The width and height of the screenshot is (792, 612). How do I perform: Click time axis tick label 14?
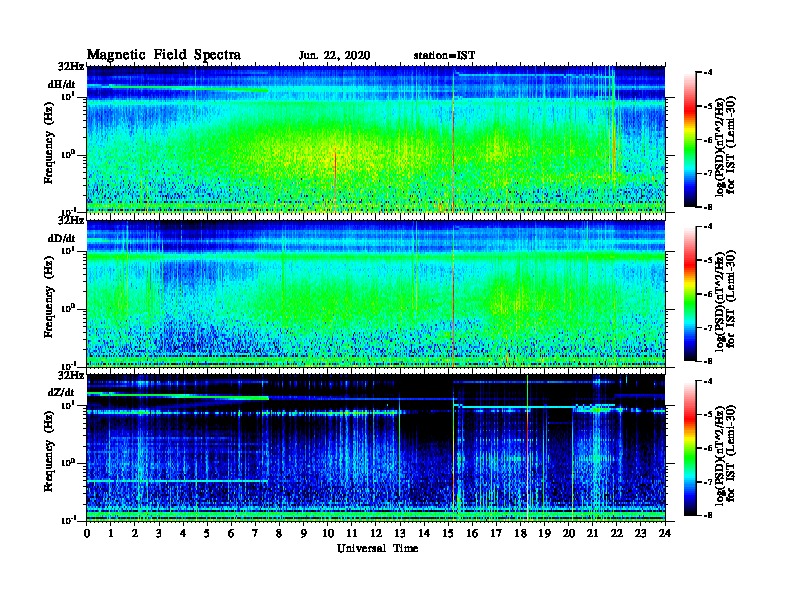[424, 533]
